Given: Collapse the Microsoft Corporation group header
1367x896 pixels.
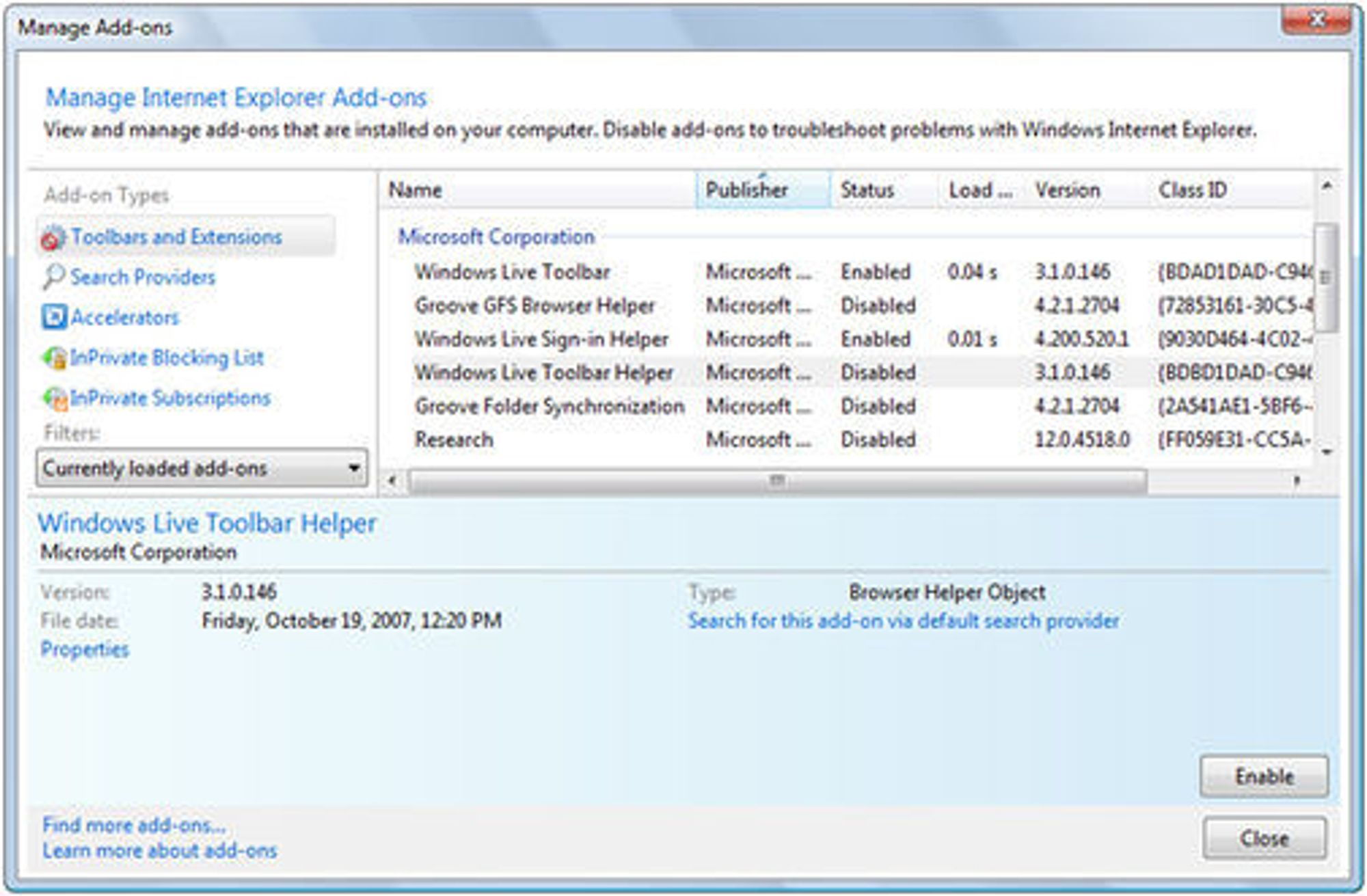Looking at the screenshot, I should point(497,236).
